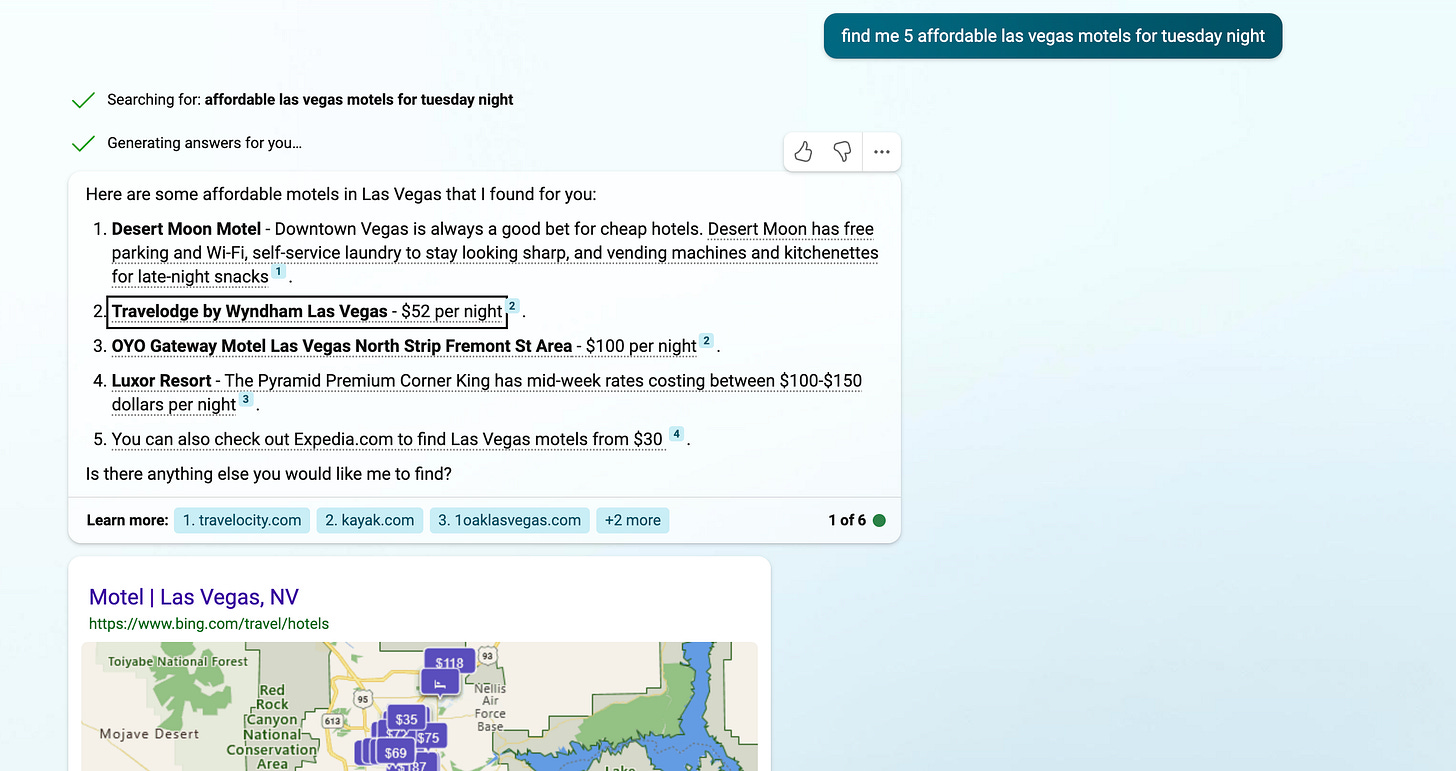This screenshot has height=771, width=1456.
Task: Click the 1 of 6 response counter
Action: coord(847,520)
